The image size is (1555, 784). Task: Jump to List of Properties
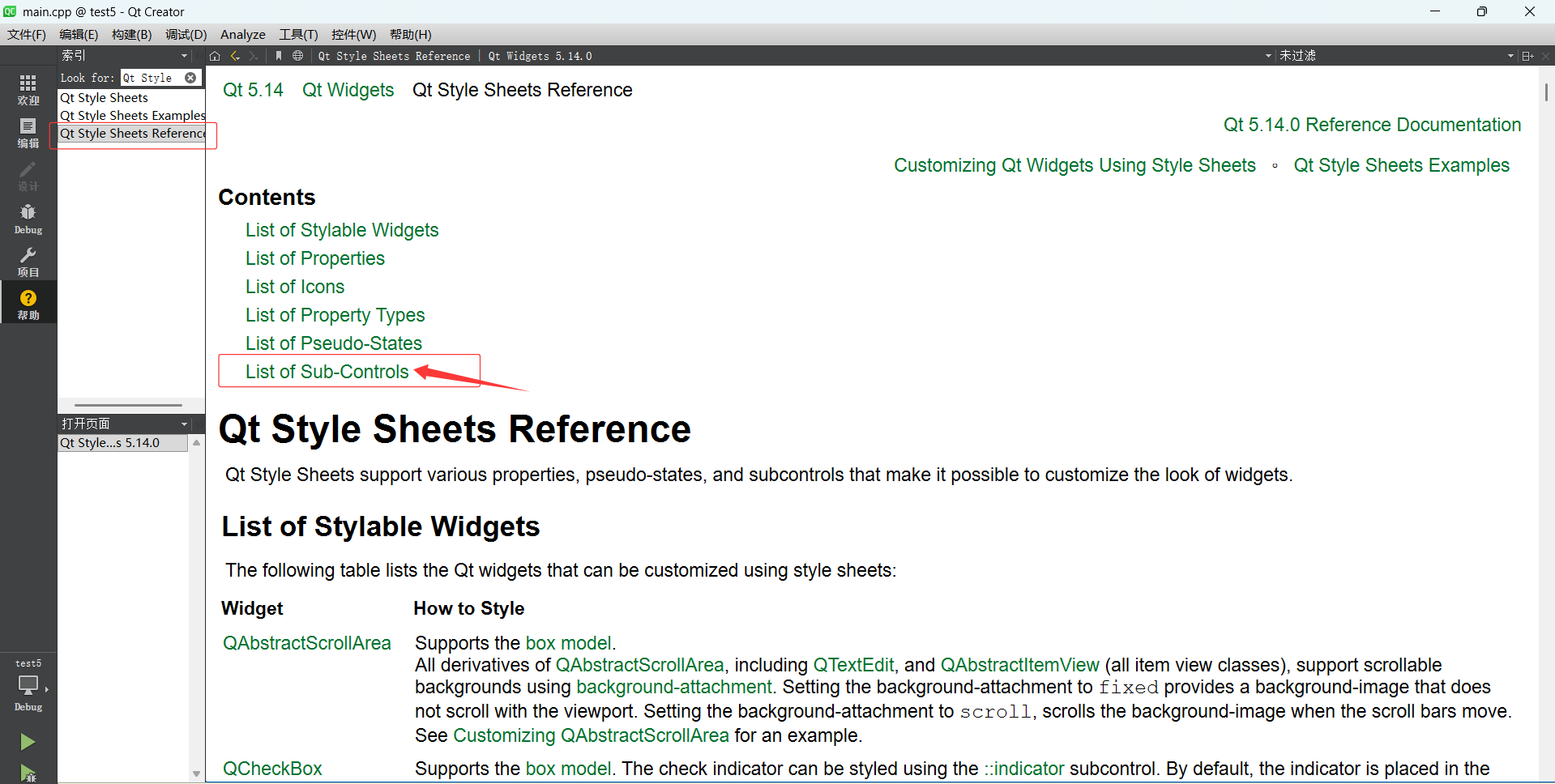click(315, 258)
